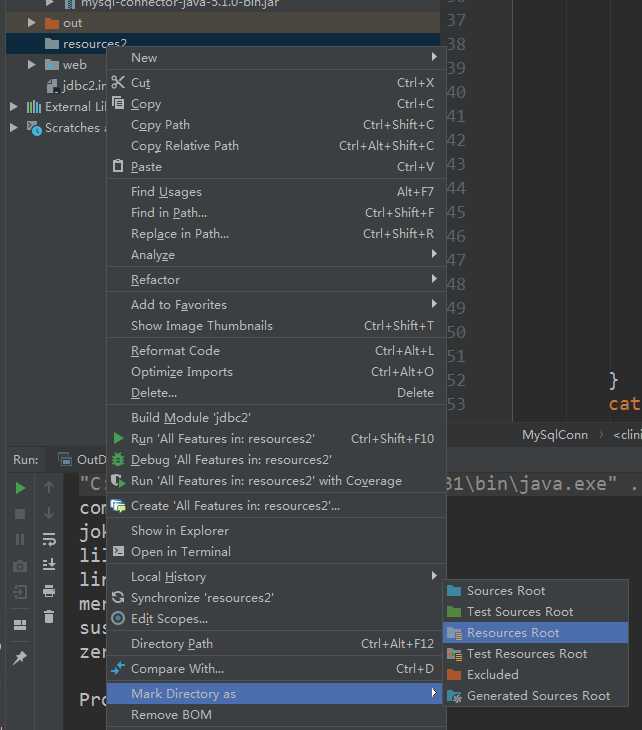Click the Up stack trace arrow
This screenshot has width=642, height=730.
coord(48,487)
